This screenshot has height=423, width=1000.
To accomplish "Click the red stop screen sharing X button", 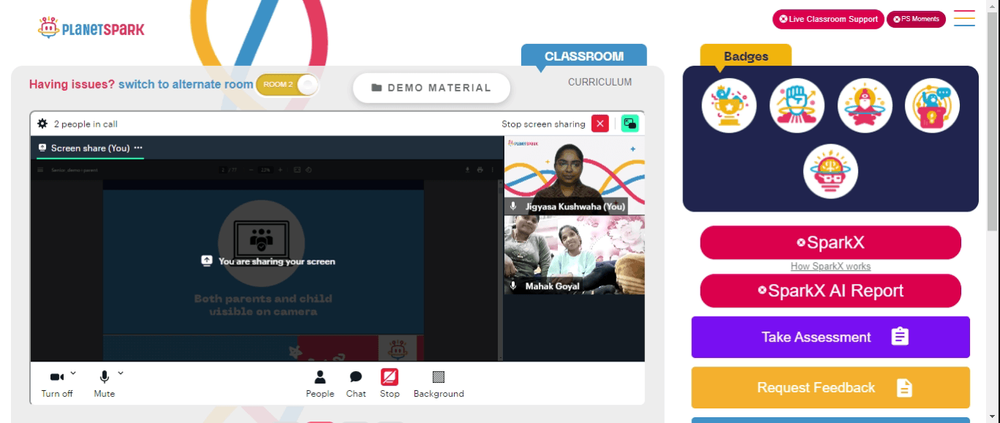I will 600,124.
